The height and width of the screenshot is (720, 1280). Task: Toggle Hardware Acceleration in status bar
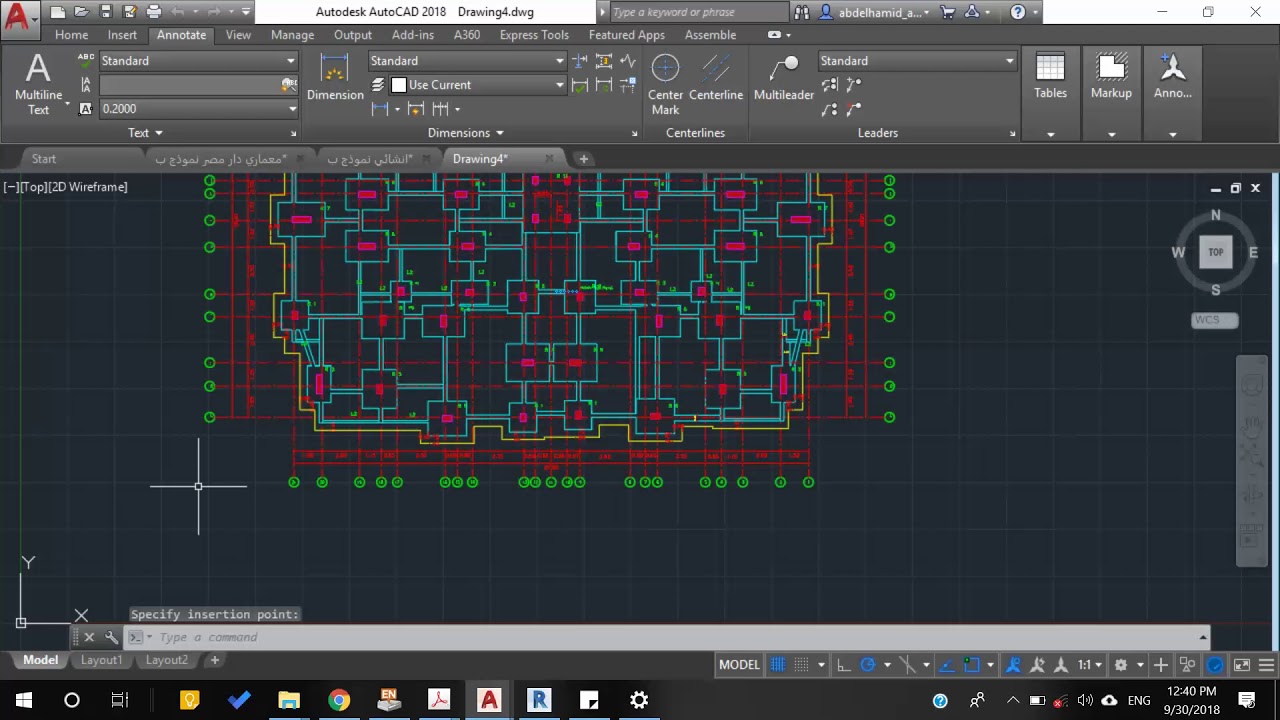(x=1215, y=665)
